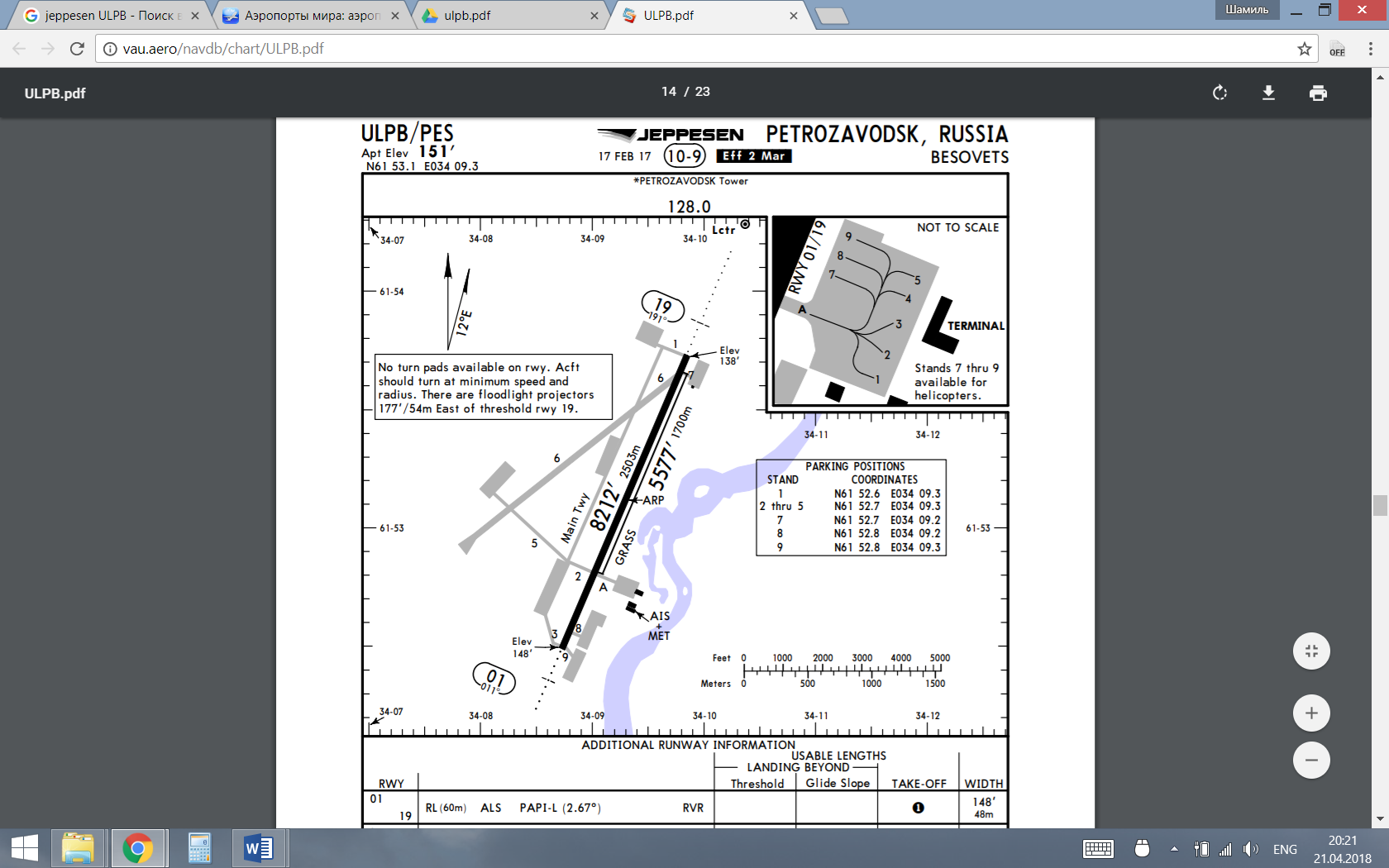Image resolution: width=1389 pixels, height=868 pixels.
Task: Click the 'TAKE-OFF' column header
Action: [x=919, y=784]
